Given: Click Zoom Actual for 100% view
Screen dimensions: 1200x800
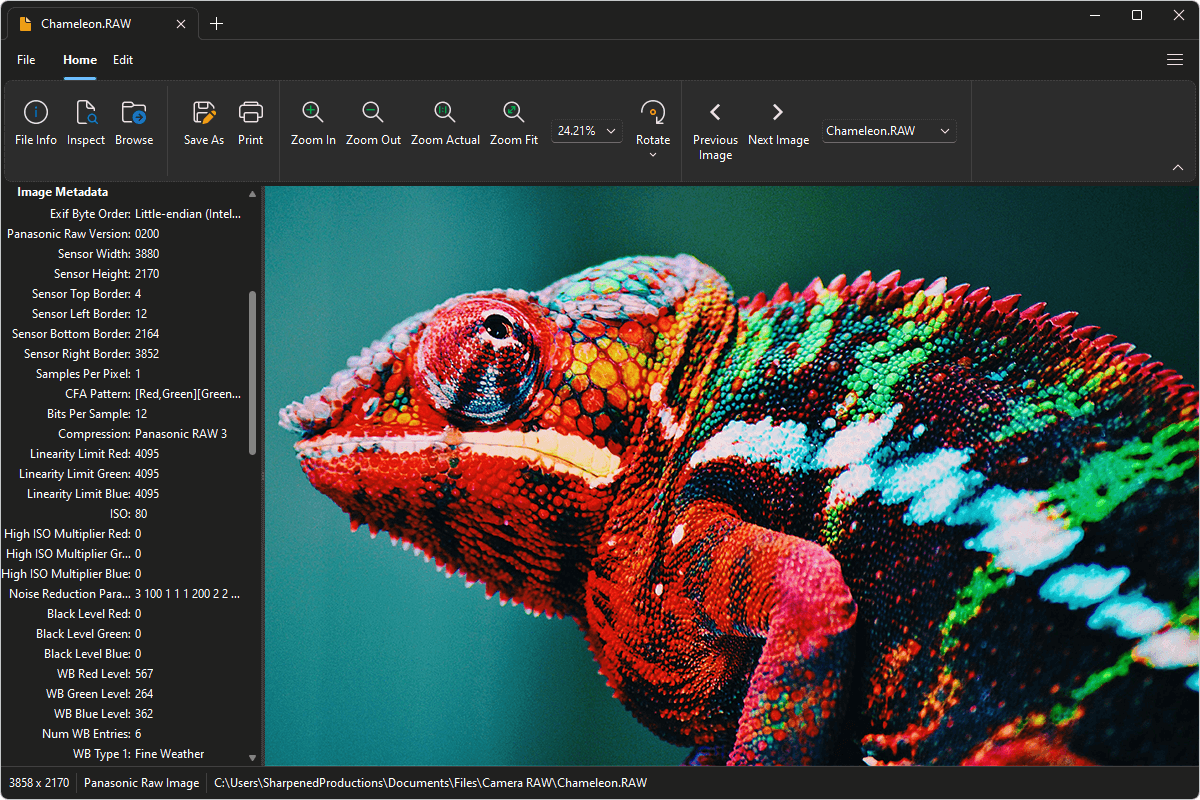Looking at the screenshot, I should tap(445, 122).
